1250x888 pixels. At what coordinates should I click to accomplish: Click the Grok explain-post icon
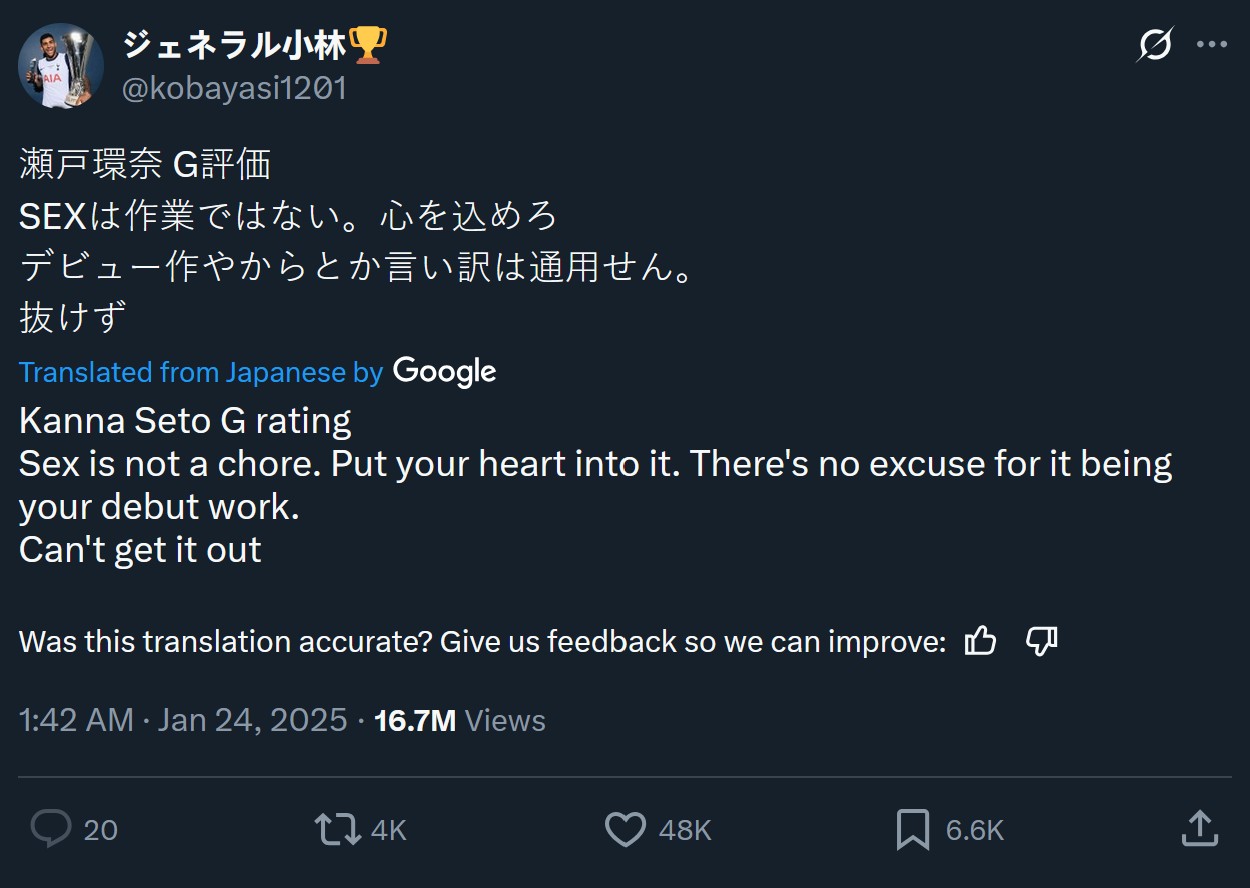coord(1155,45)
